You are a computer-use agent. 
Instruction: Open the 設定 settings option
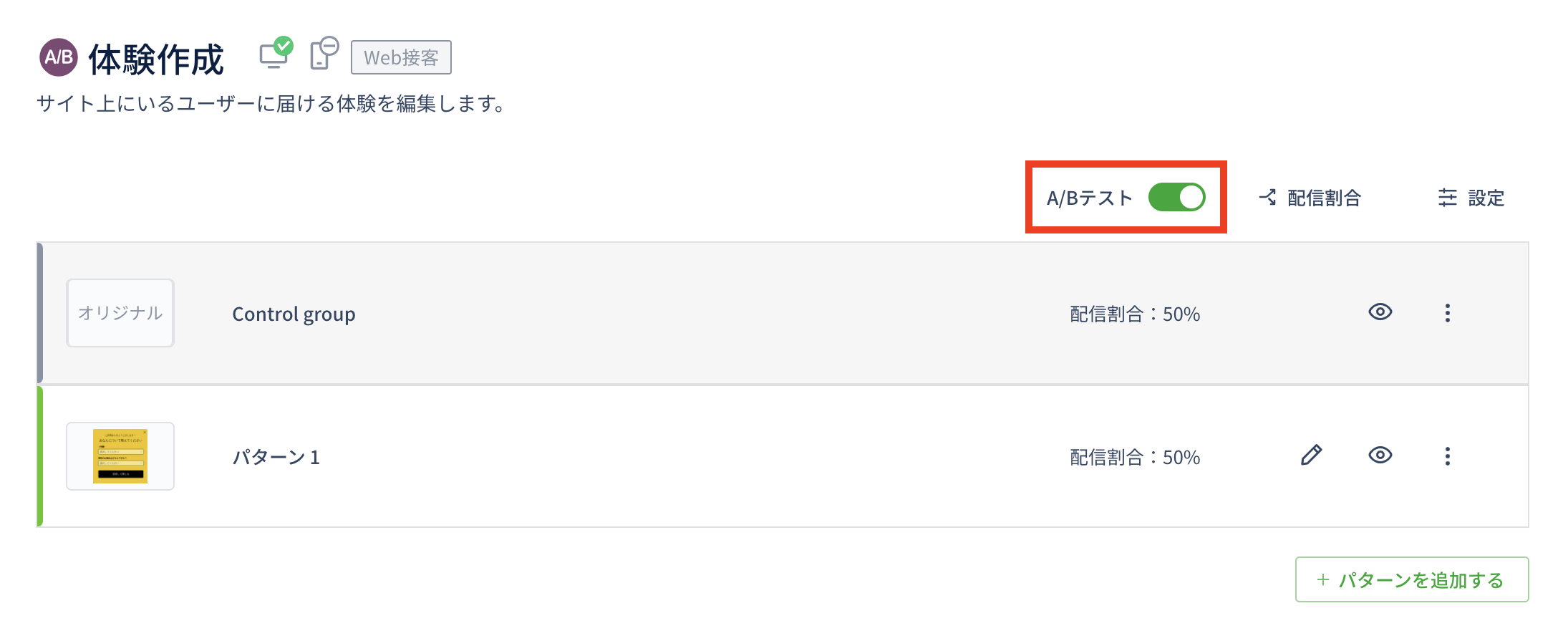[x=1486, y=198]
